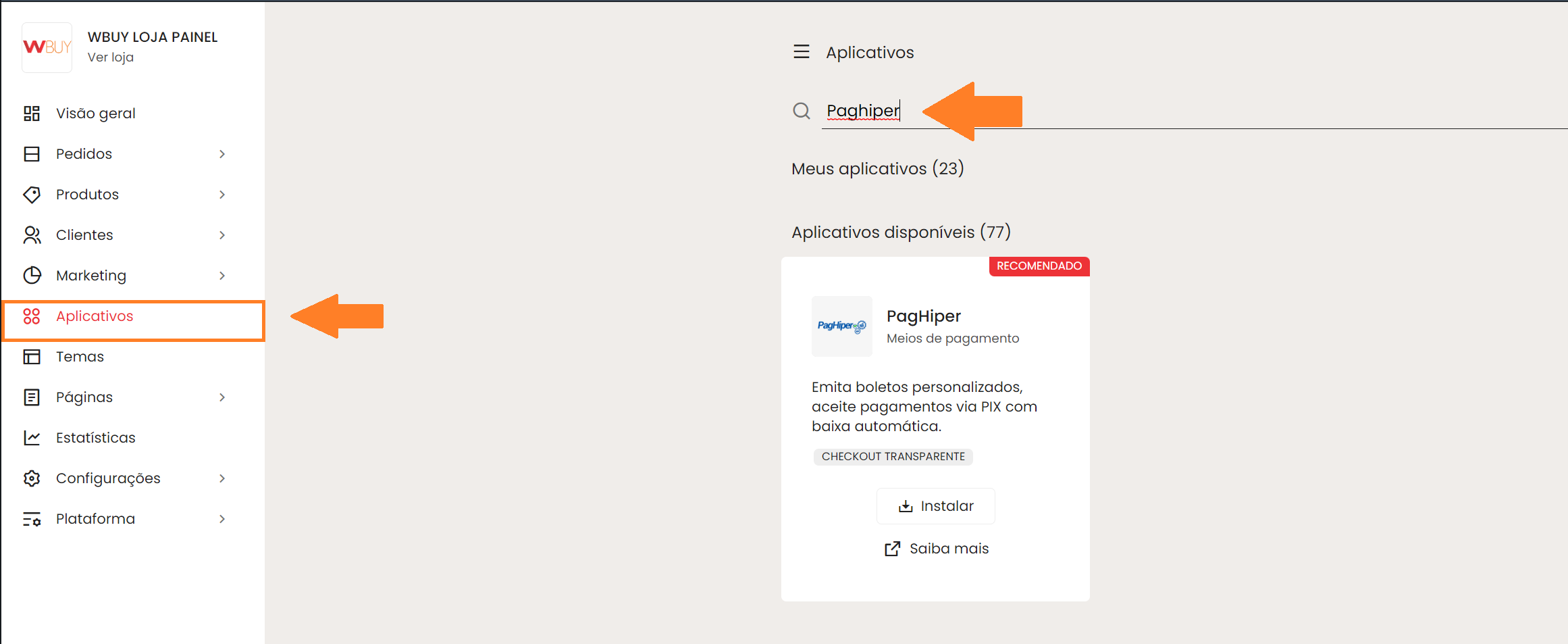
Task: Click the Meus aplicativos (23) heading
Action: click(x=878, y=168)
